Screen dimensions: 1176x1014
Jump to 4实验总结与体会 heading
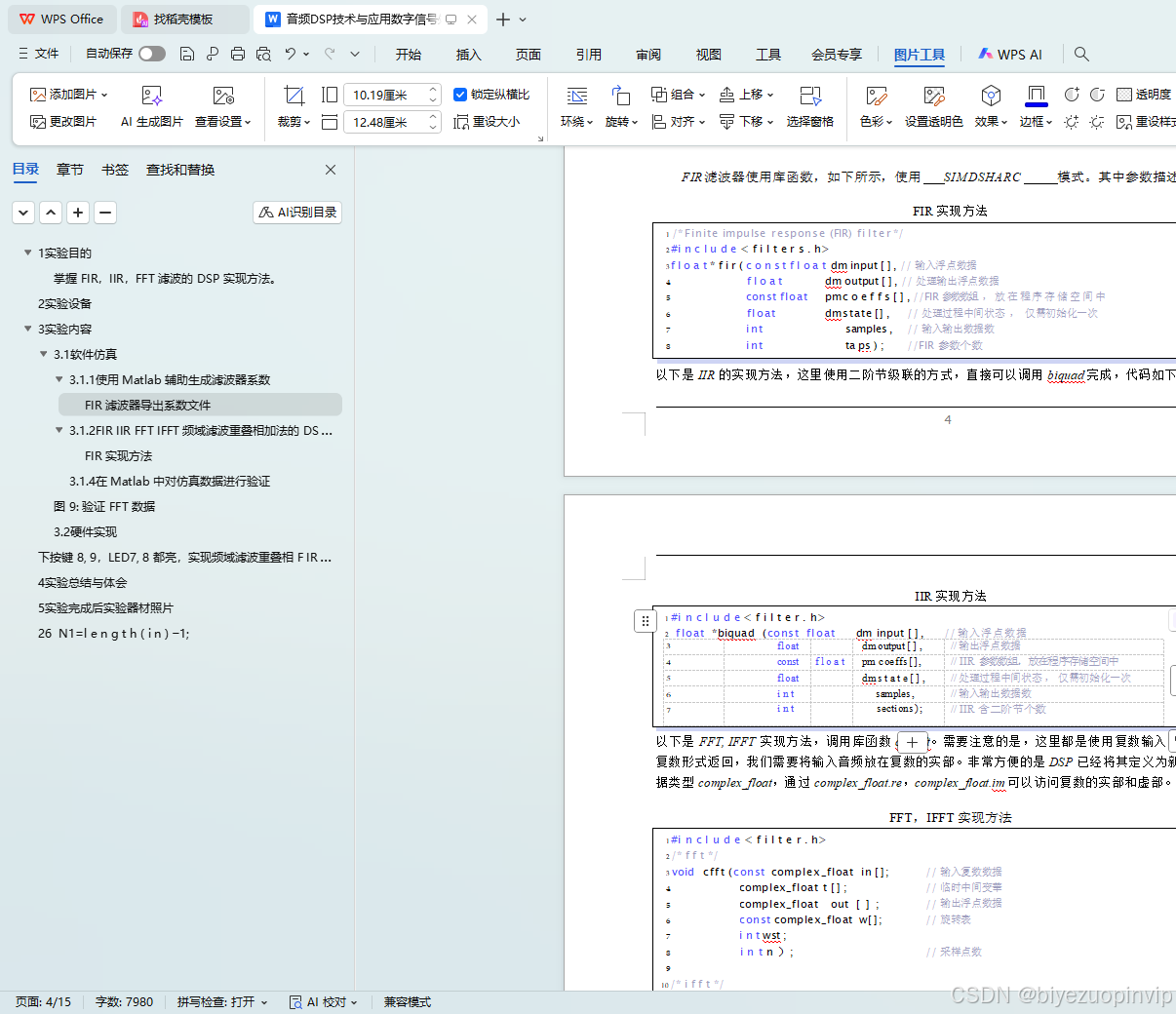click(83, 582)
